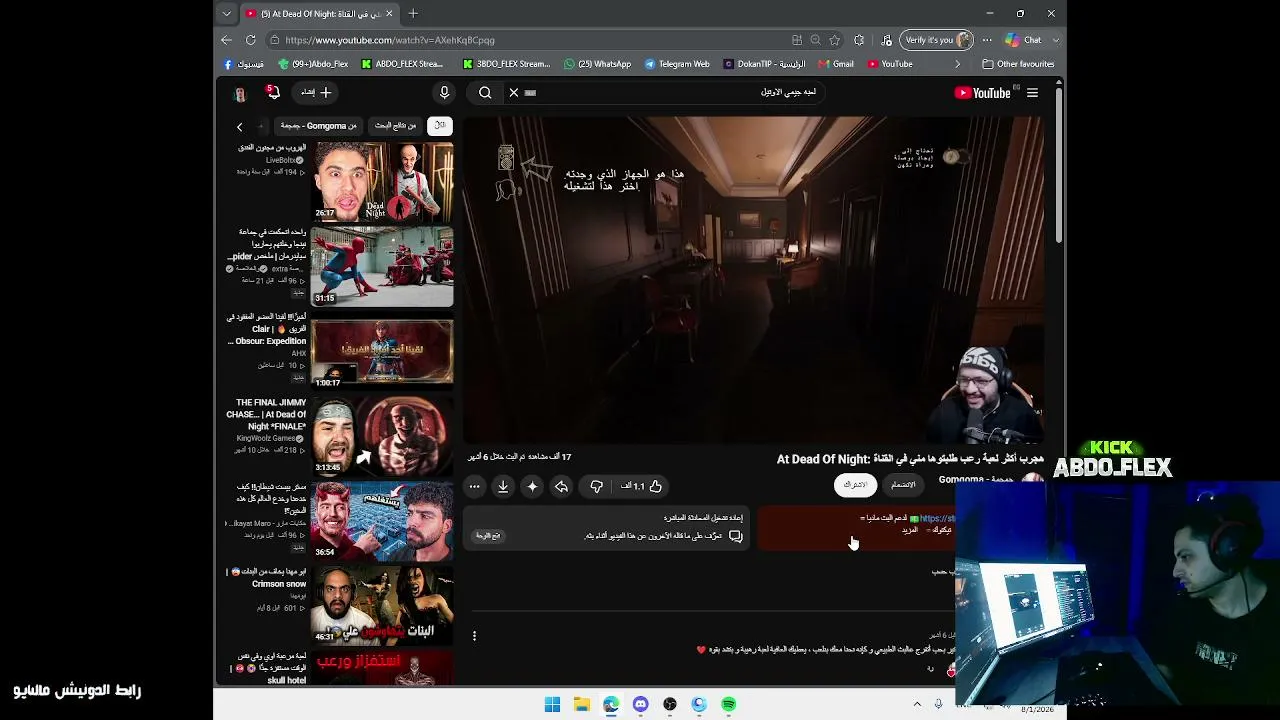Image resolution: width=1280 pixels, height=720 pixels.
Task: Expand the description with the المزيد link
Action: [x=909, y=530]
